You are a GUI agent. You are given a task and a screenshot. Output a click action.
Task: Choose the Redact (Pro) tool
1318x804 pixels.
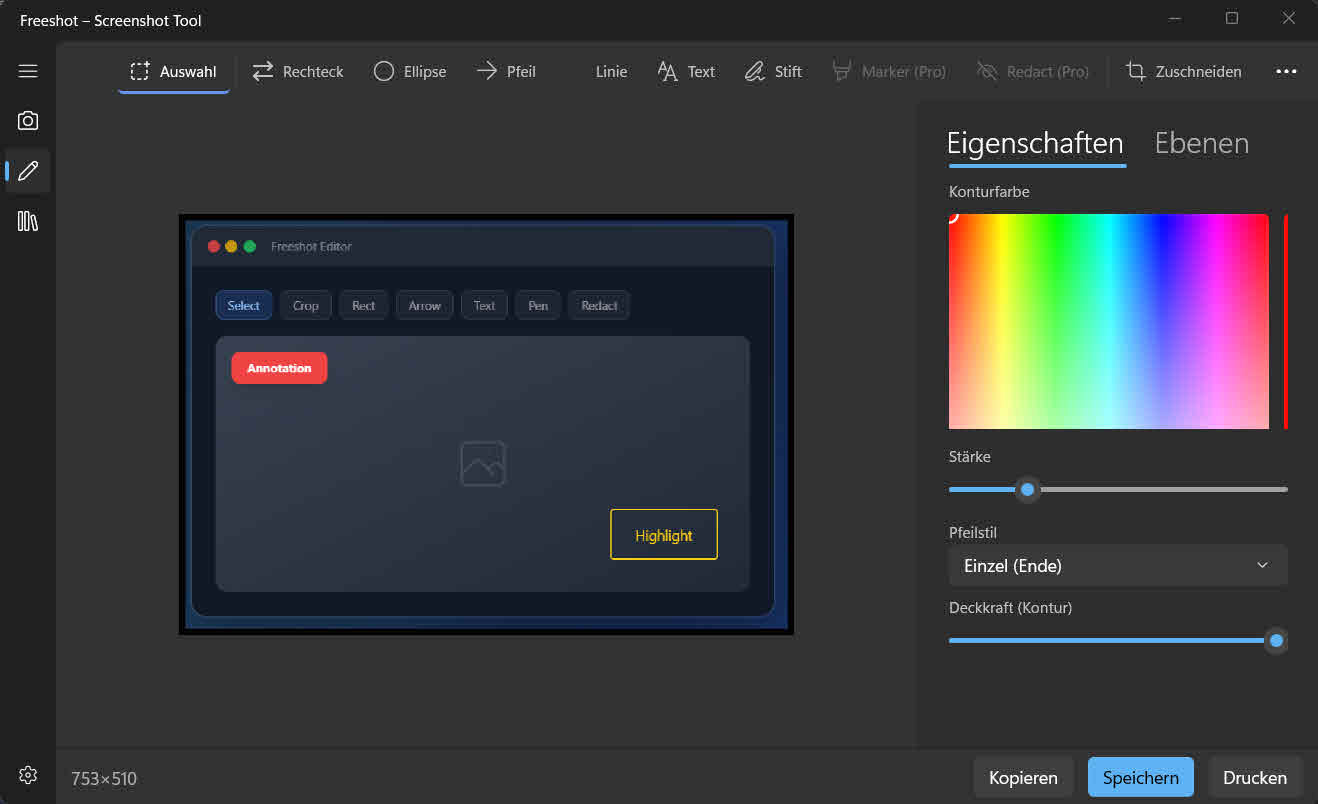(x=1033, y=71)
